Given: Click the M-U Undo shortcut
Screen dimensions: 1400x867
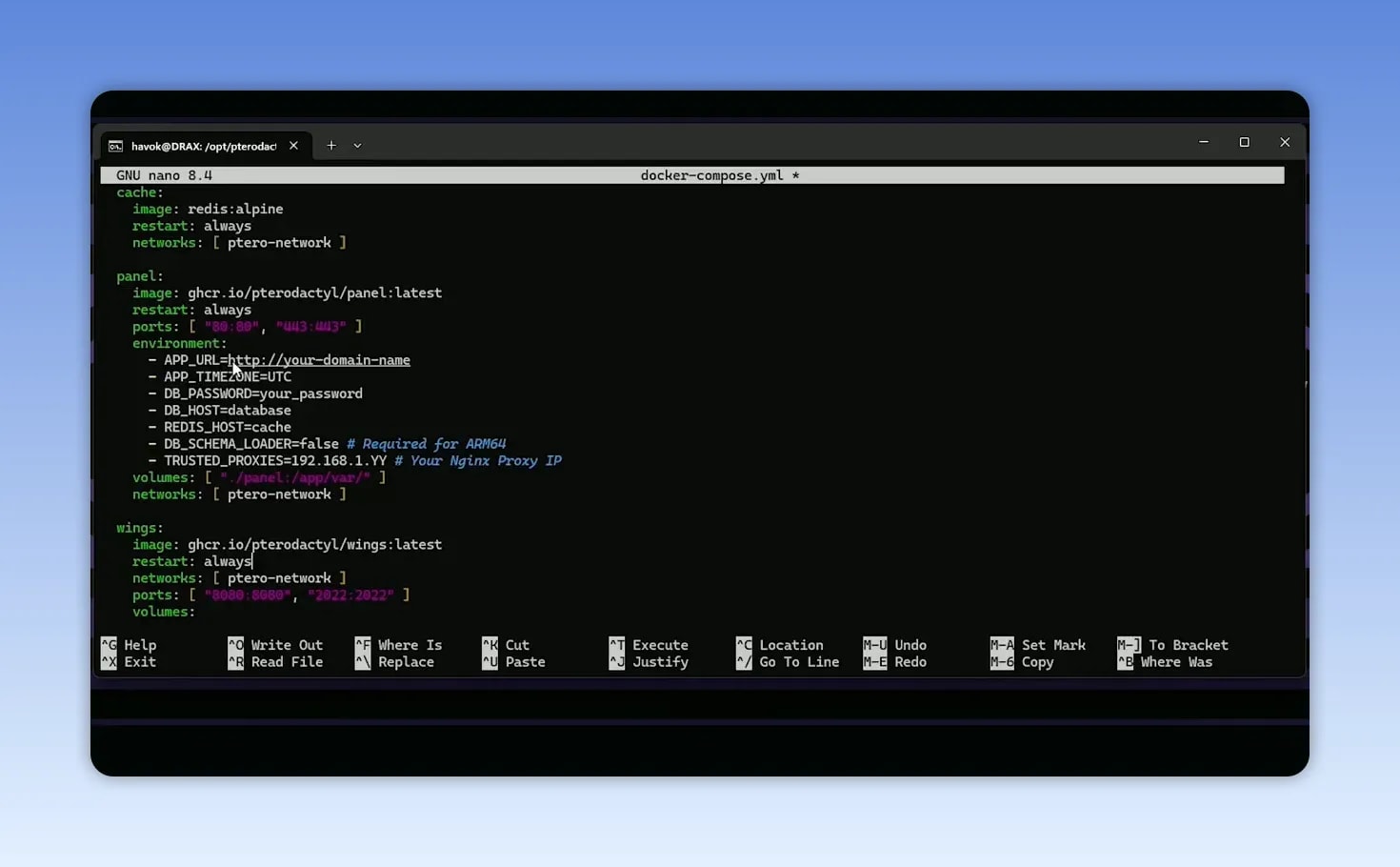Looking at the screenshot, I should 895,645.
